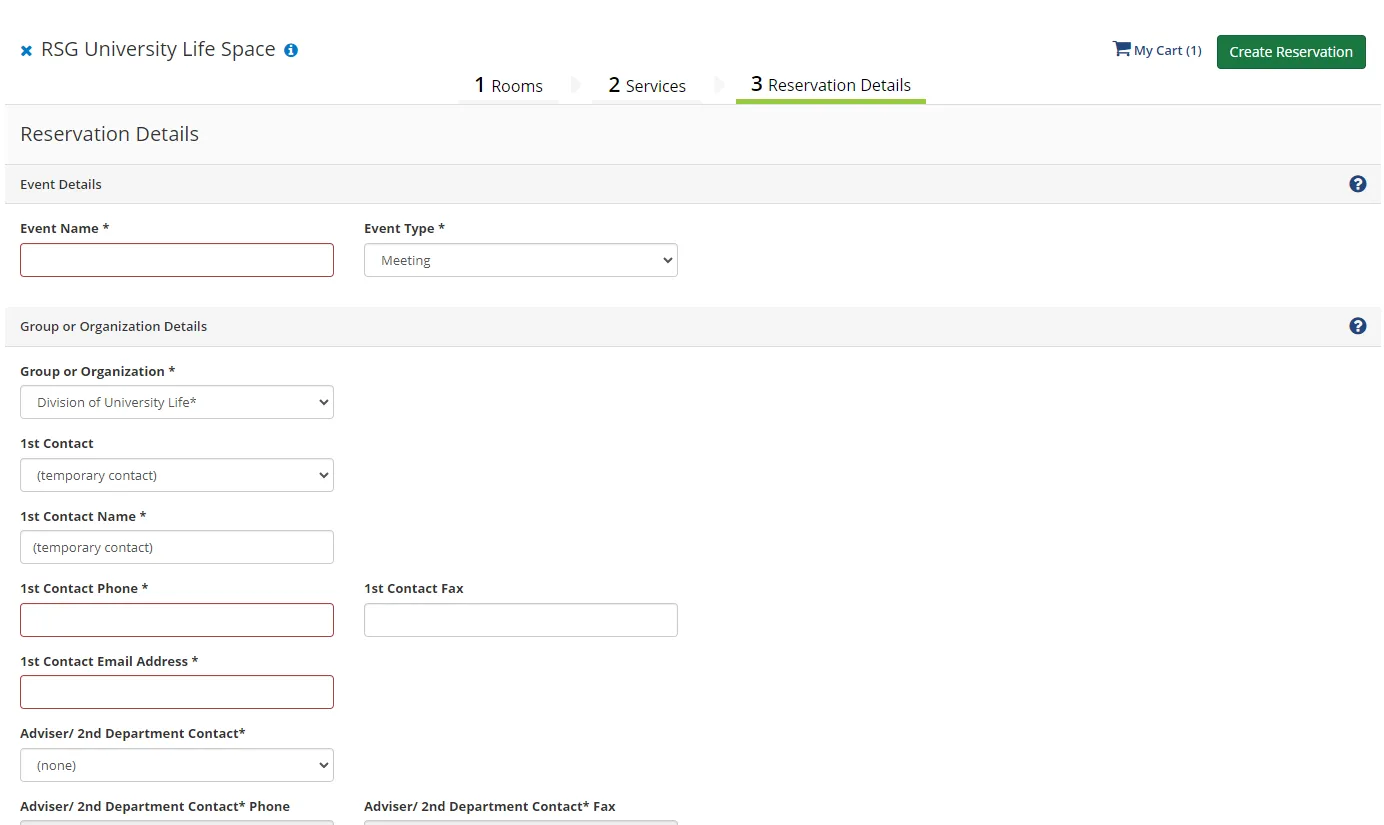Switch to the 1 Rooms step tab
The width and height of the screenshot is (1384, 825).
pos(508,86)
